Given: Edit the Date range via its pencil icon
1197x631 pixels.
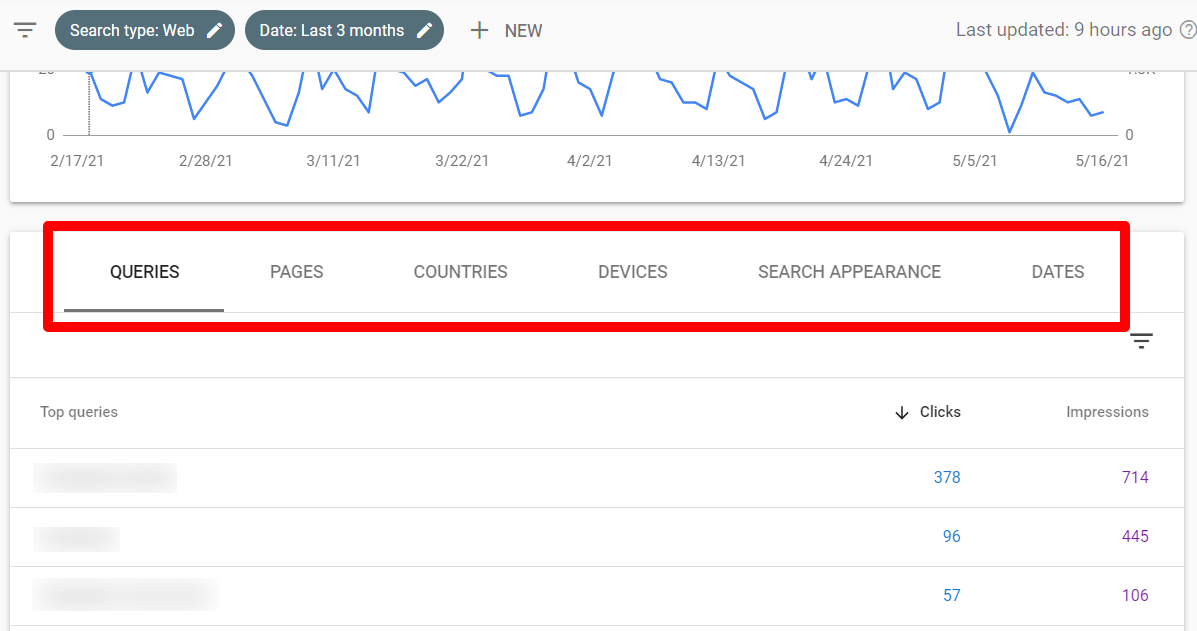Looking at the screenshot, I should click(x=422, y=29).
